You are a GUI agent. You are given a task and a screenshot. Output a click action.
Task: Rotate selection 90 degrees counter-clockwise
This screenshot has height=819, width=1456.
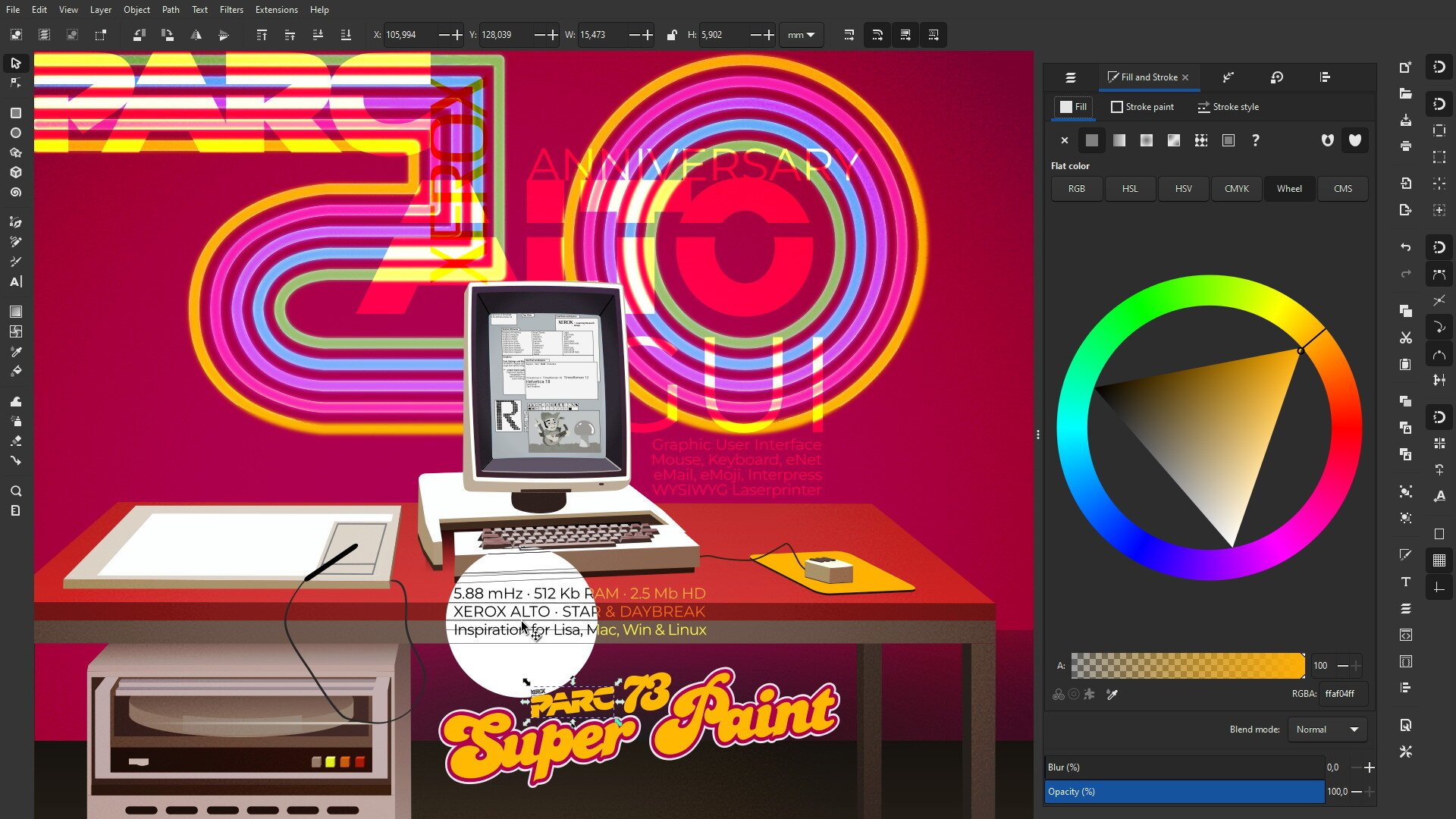(139, 35)
